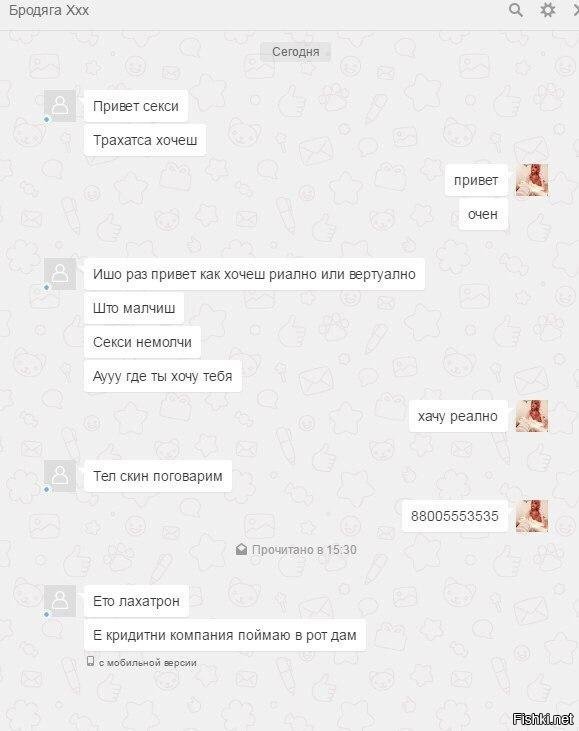The image size is (579, 731).
Task: Open the user photo beside 'хачу реално'
Action: pos(532,416)
